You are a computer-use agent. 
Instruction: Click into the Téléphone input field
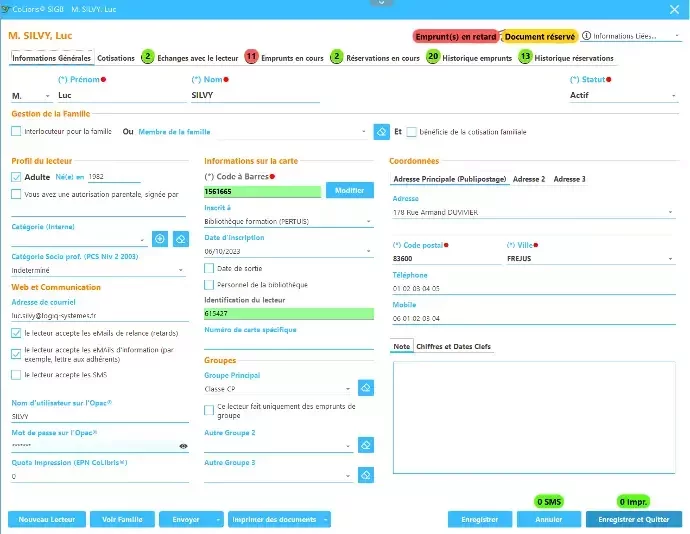pyautogui.click(x=534, y=290)
